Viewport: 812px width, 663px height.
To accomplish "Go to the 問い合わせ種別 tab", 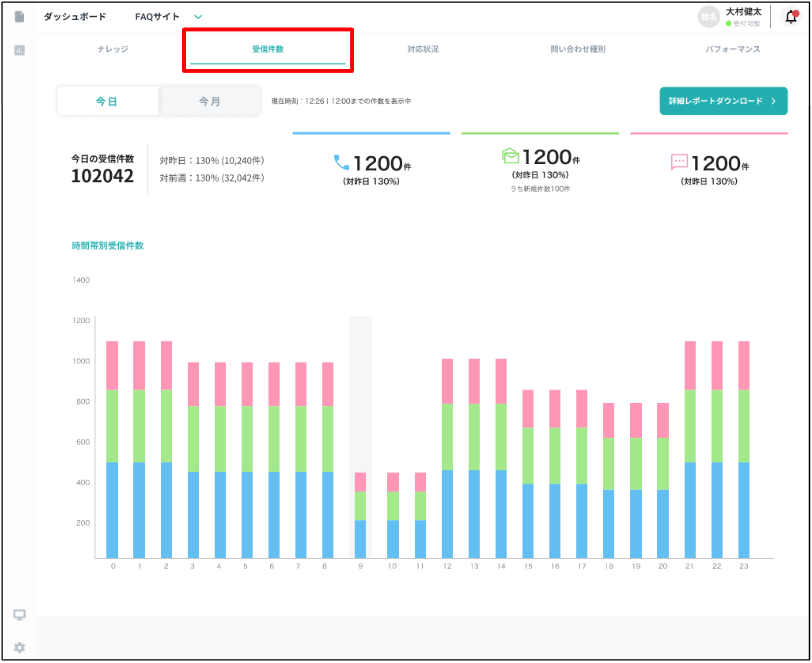I will [578, 49].
